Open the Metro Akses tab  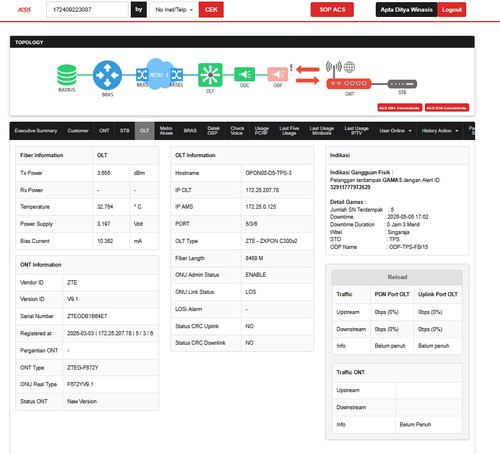tap(166, 131)
